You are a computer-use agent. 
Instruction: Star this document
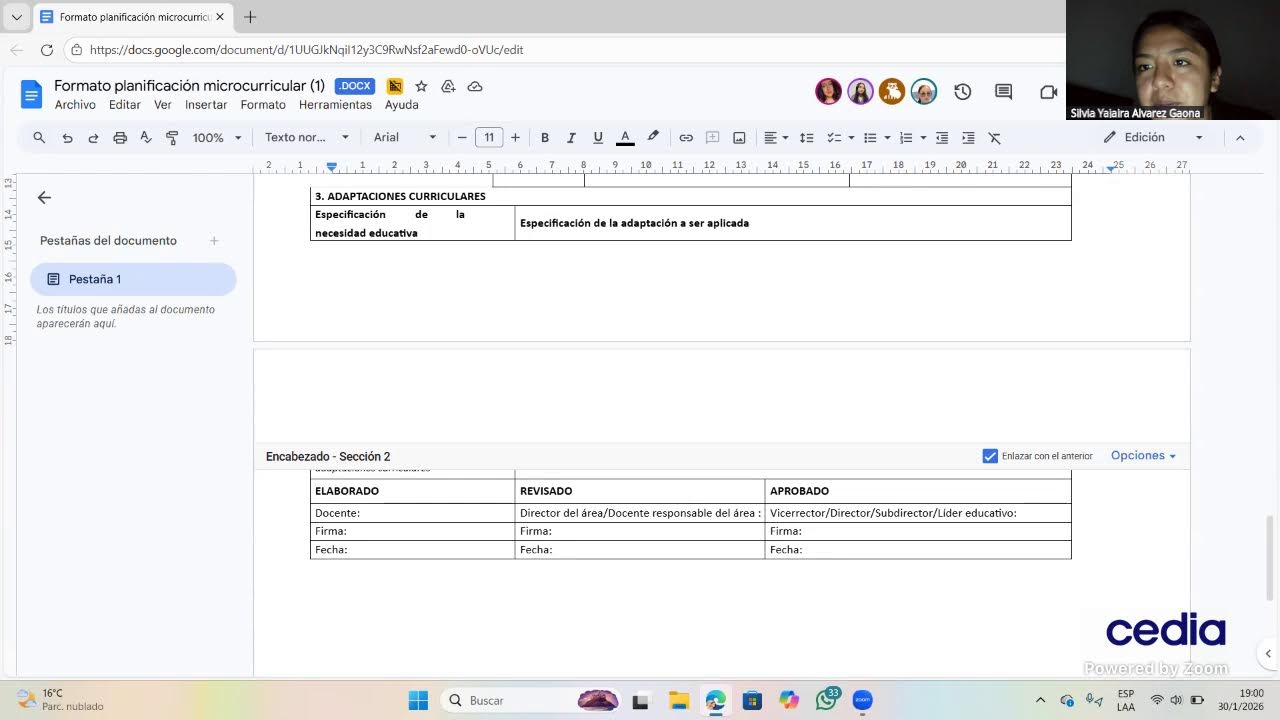coord(421,87)
